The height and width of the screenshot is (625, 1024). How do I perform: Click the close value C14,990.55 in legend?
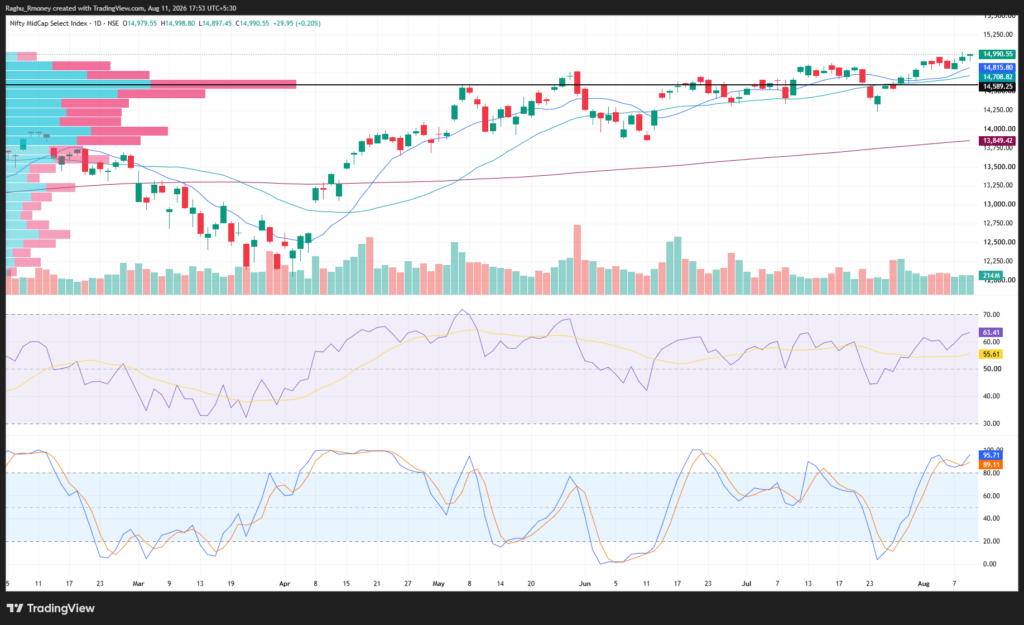[x=253, y=24]
